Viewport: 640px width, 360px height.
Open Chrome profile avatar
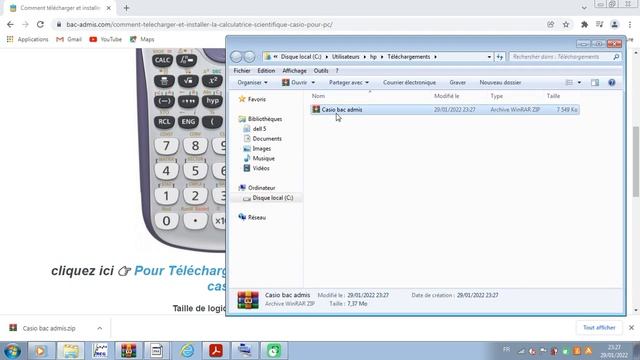click(614, 24)
